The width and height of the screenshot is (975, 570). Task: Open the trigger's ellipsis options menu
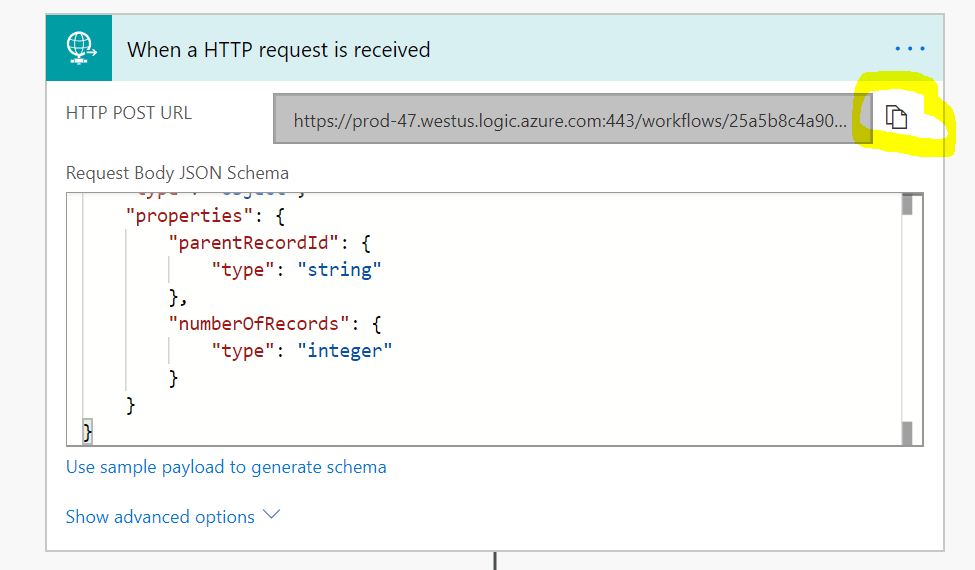910,48
